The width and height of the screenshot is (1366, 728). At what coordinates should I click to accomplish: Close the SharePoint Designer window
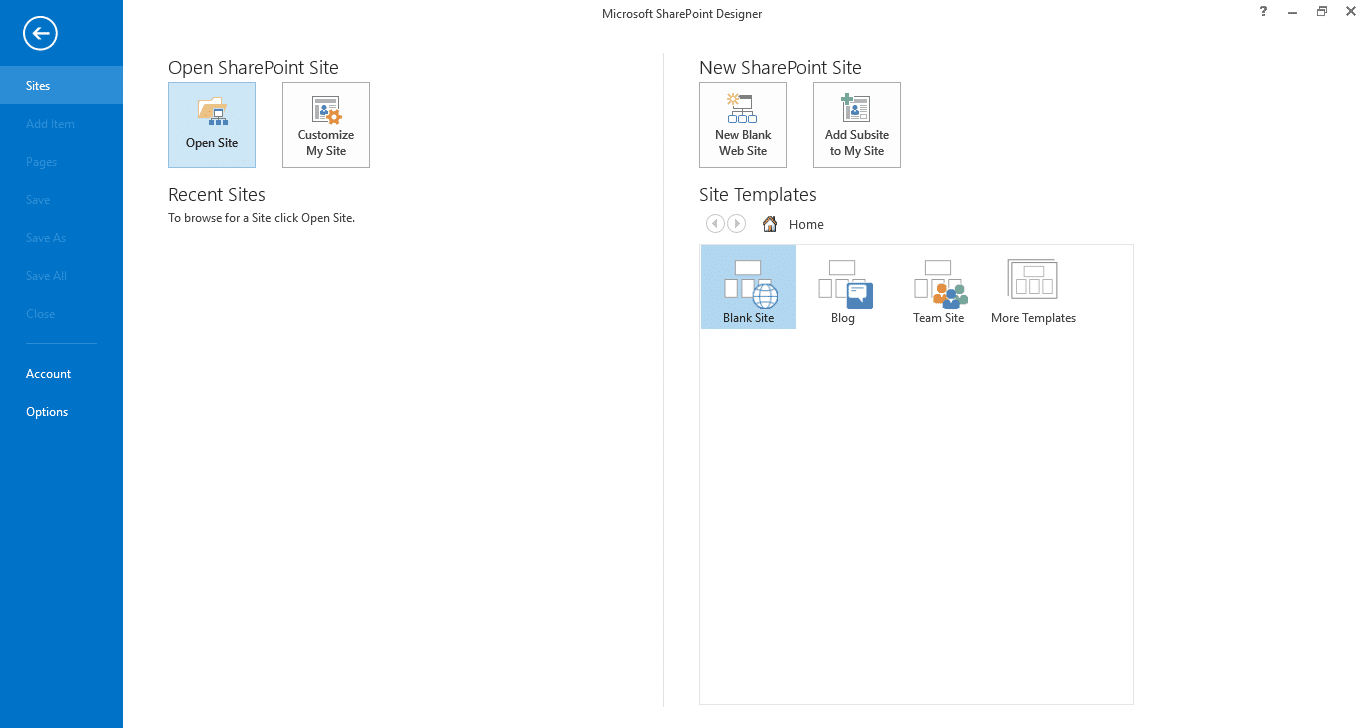coord(1350,12)
